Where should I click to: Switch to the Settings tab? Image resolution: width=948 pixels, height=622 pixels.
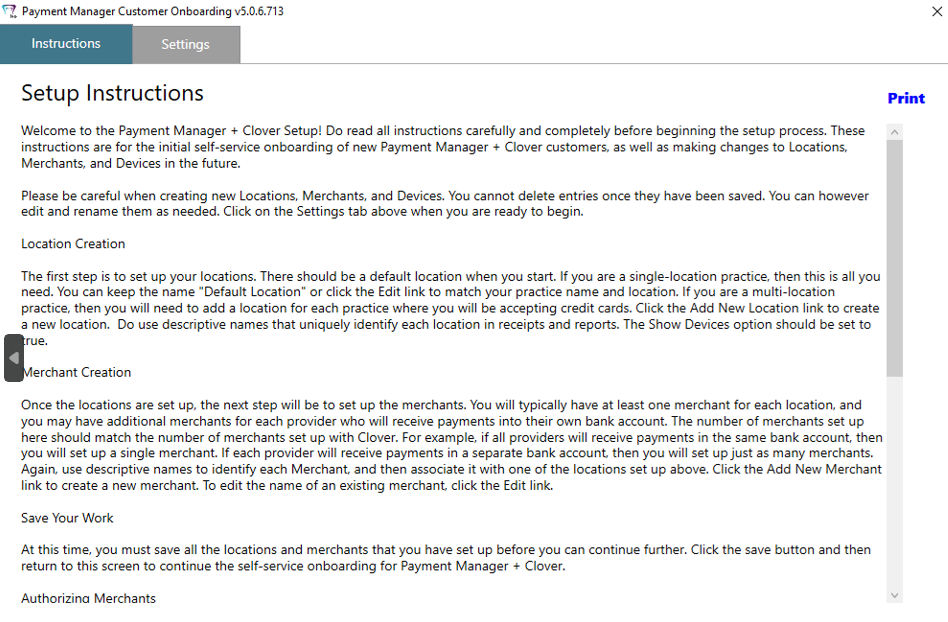(x=186, y=44)
